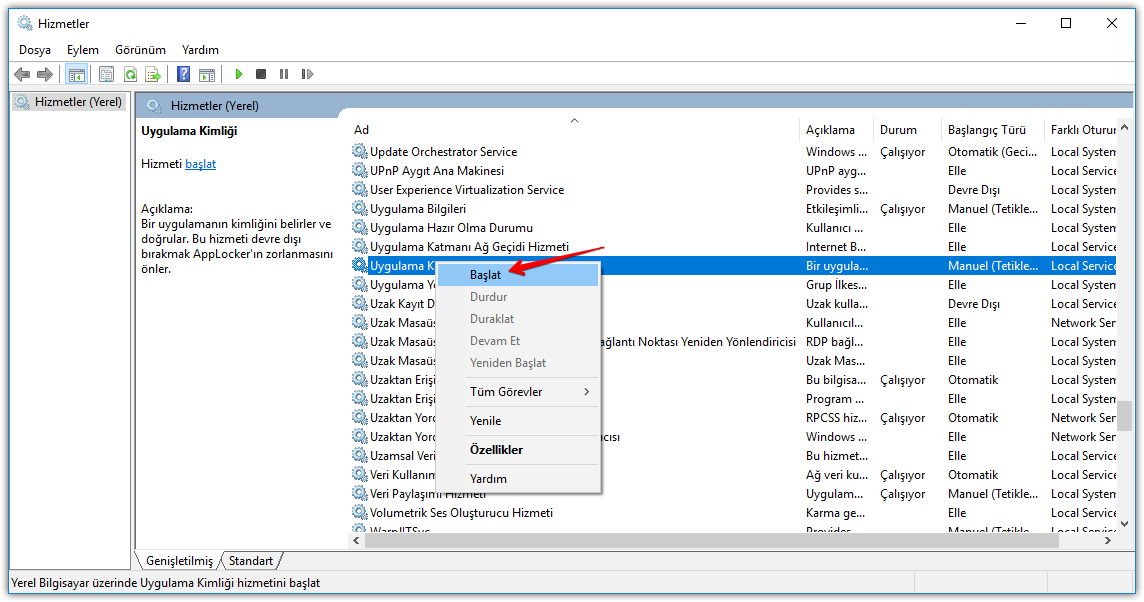Select the Update Orchestrator Service row
Screen dimensions: 1144x602
pyautogui.click(x=440, y=151)
